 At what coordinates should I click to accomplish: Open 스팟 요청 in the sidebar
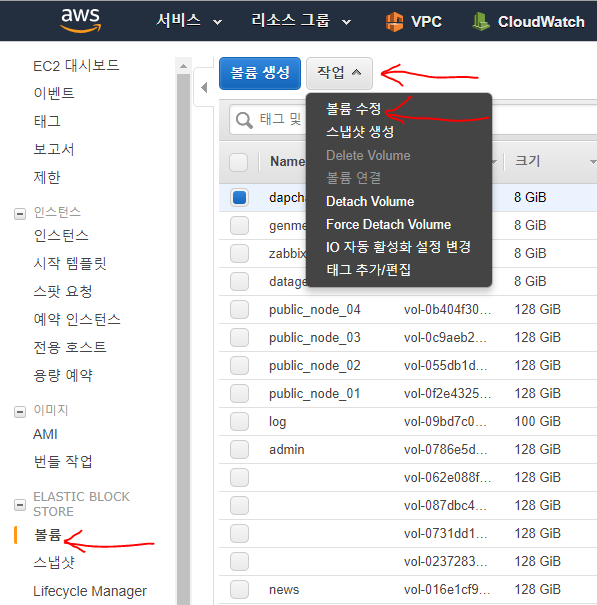(63, 291)
